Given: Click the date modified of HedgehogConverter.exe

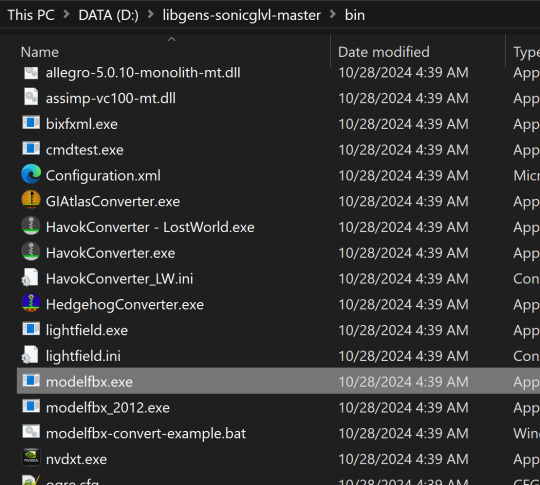Looking at the screenshot, I should 403,305.
